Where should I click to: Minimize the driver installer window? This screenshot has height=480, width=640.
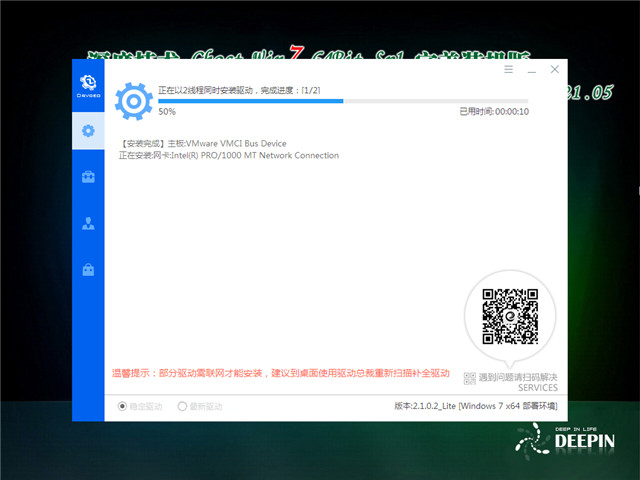531,70
